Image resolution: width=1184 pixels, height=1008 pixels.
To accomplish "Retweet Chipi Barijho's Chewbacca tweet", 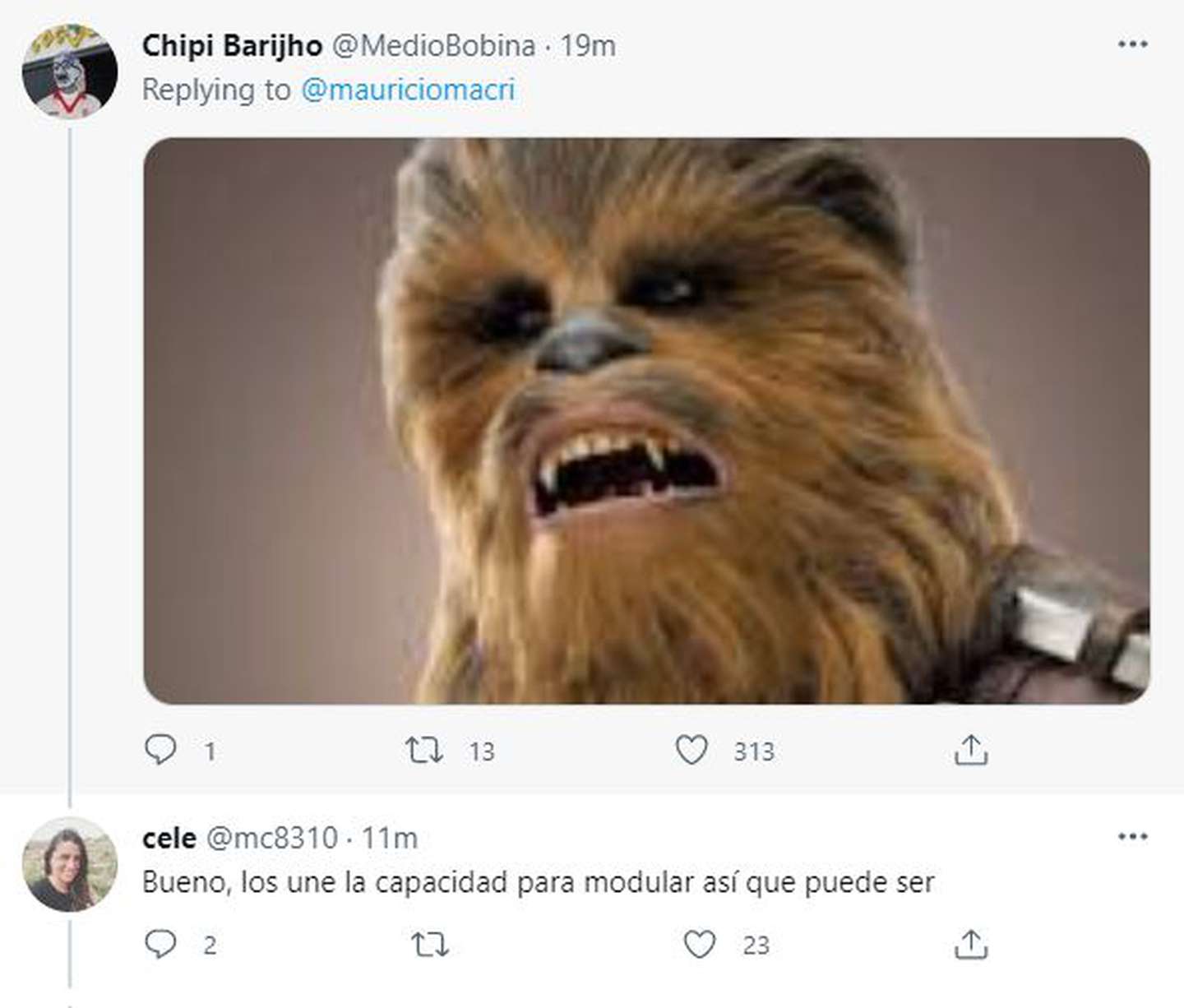I will coord(424,750).
